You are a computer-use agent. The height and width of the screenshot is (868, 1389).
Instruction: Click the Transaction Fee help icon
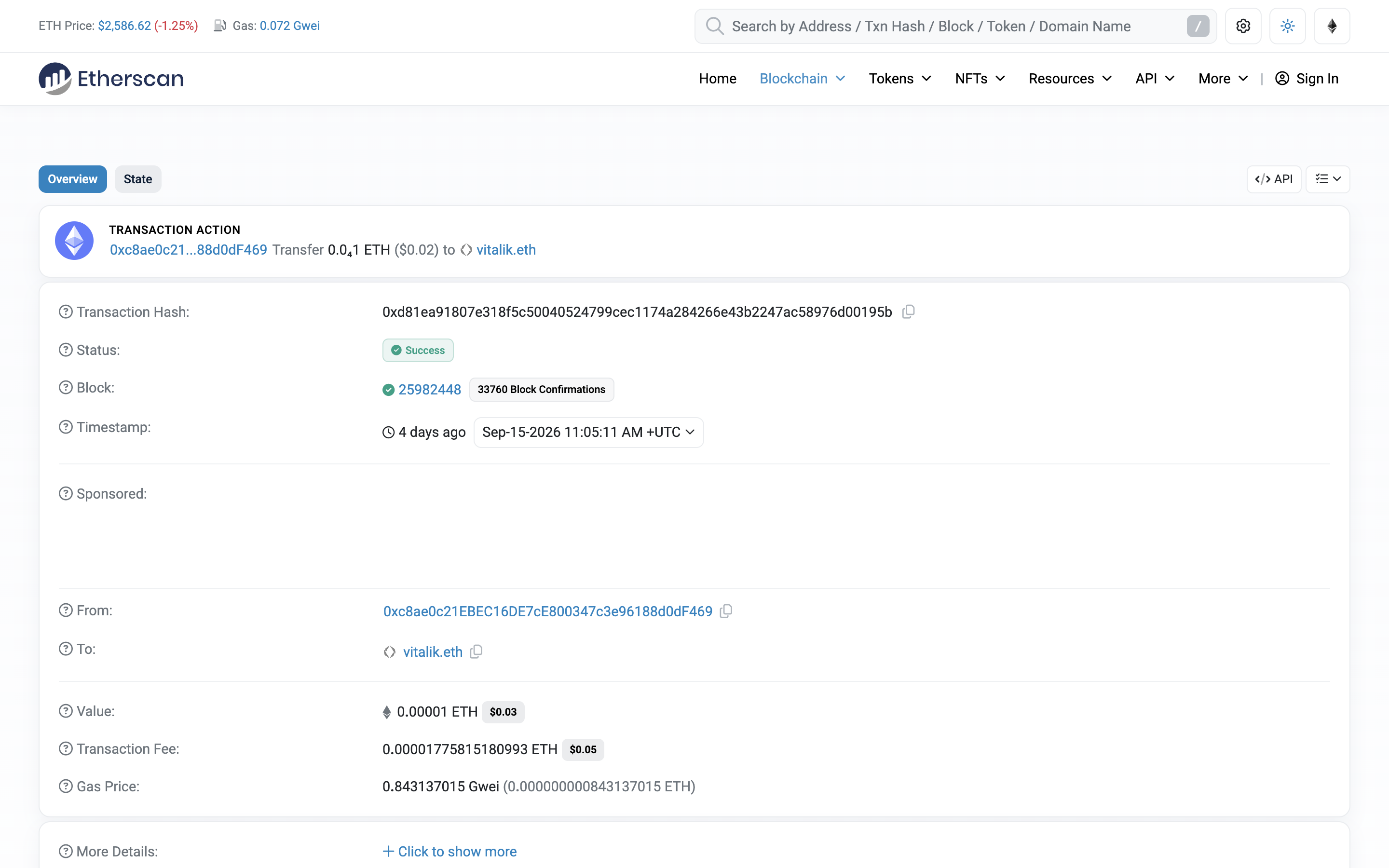66,748
